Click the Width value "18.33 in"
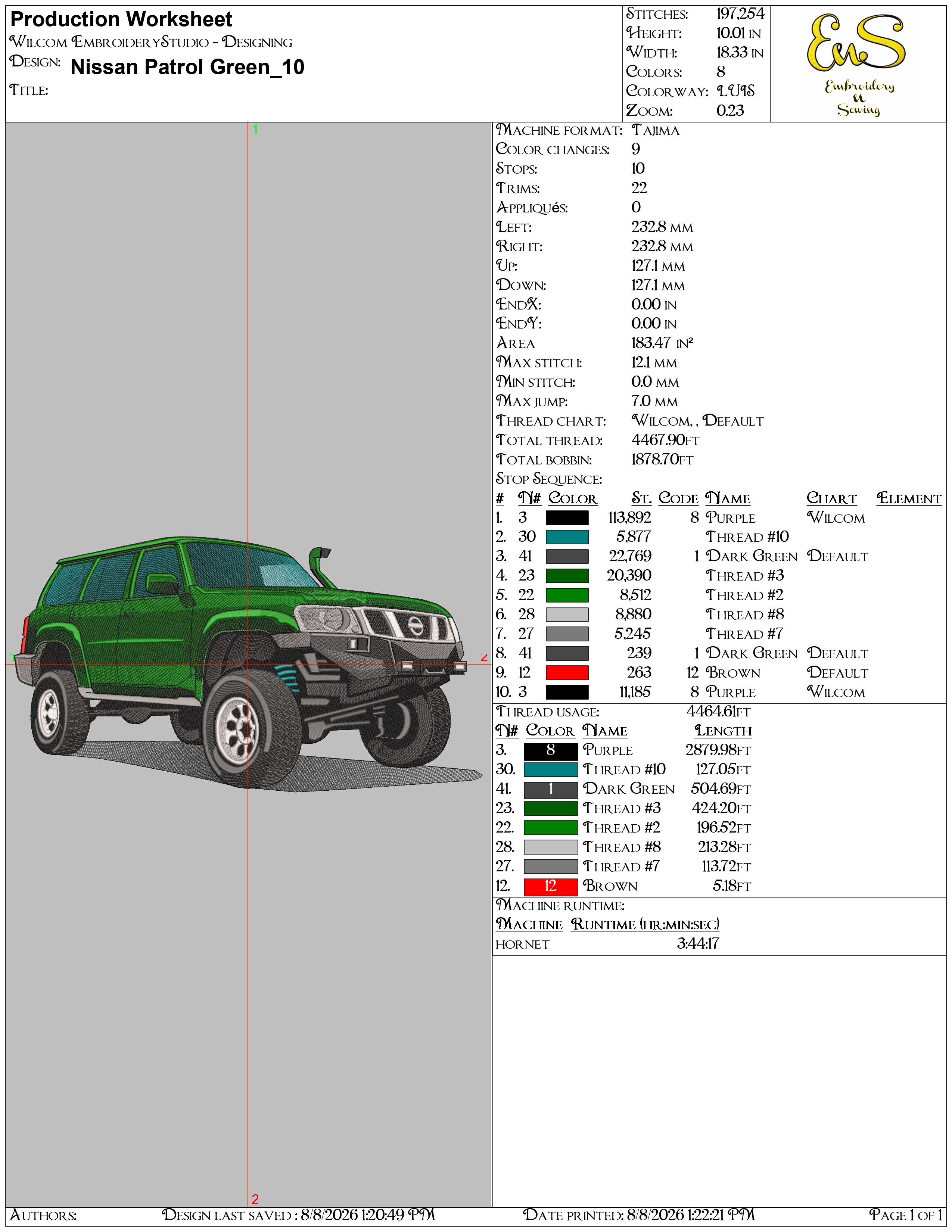The image size is (952, 1232). point(740,53)
